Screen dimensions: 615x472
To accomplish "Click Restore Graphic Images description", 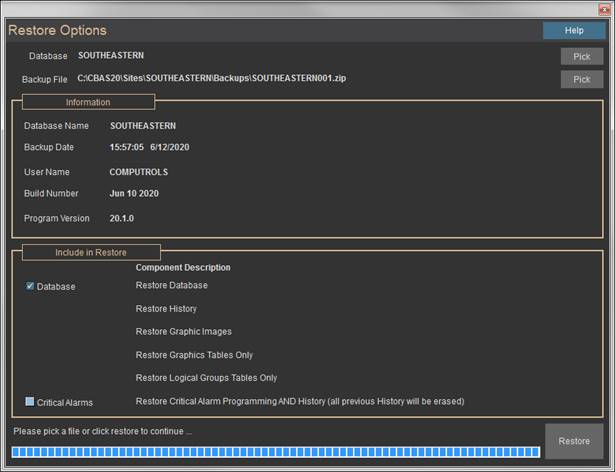I will 183,332.
